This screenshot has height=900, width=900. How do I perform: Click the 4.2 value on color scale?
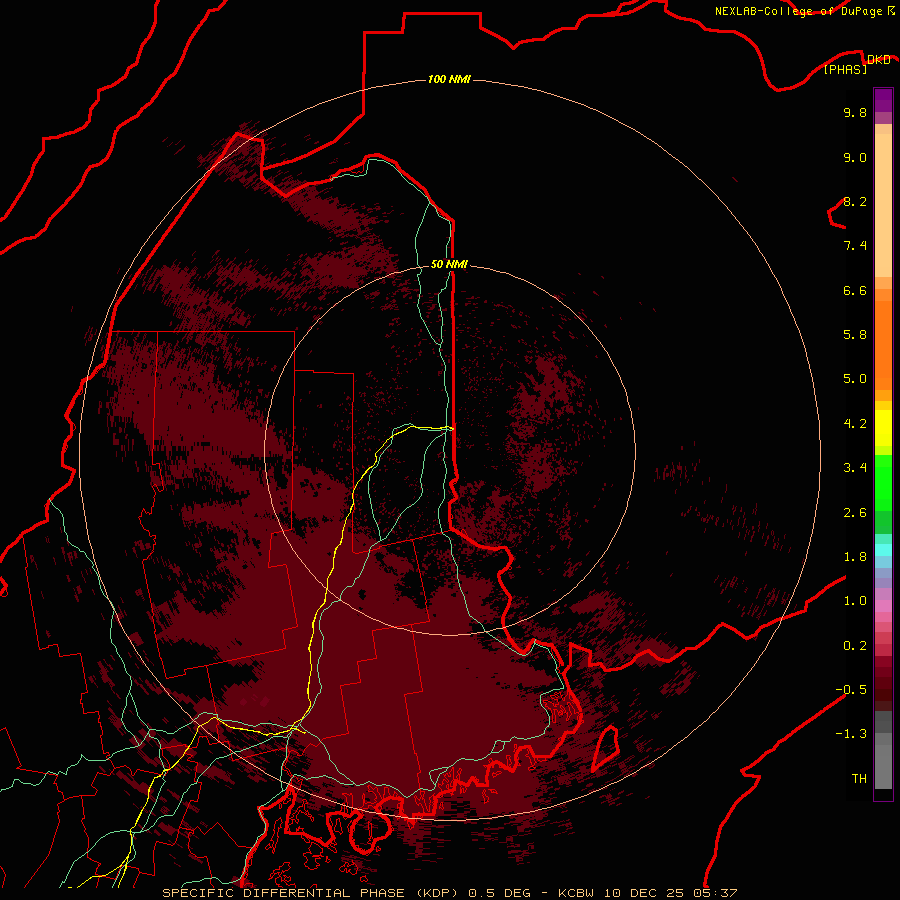pyautogui.click(x=855, y=424)
